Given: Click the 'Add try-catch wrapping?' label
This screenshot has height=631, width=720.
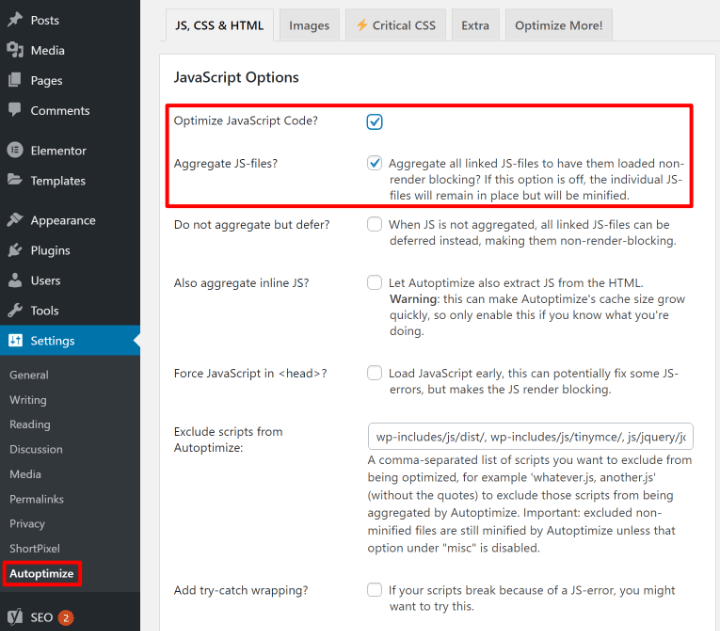Looking at the screenshot, I should [x=241, y=590].
